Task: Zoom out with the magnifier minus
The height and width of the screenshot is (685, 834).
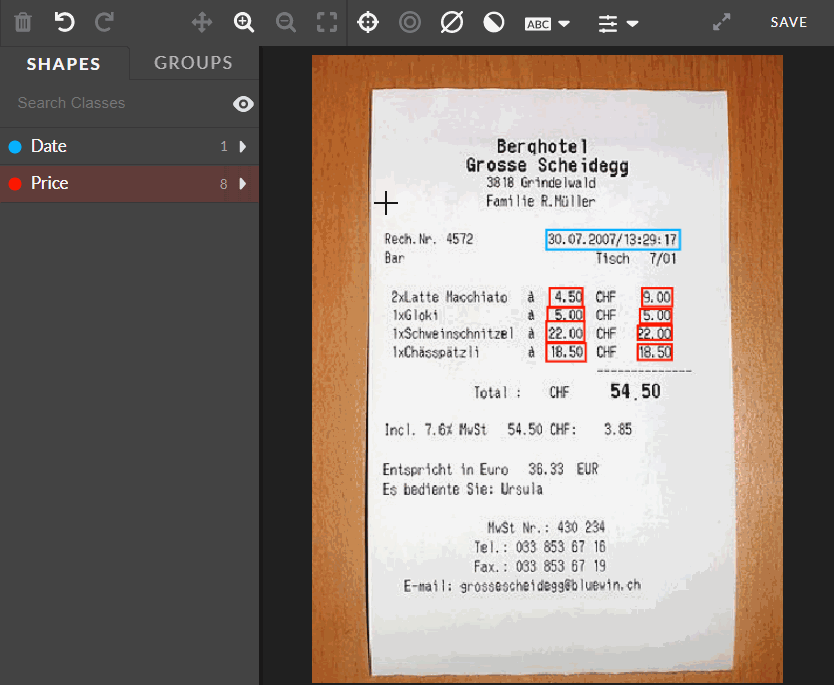Action: [286, 22]
